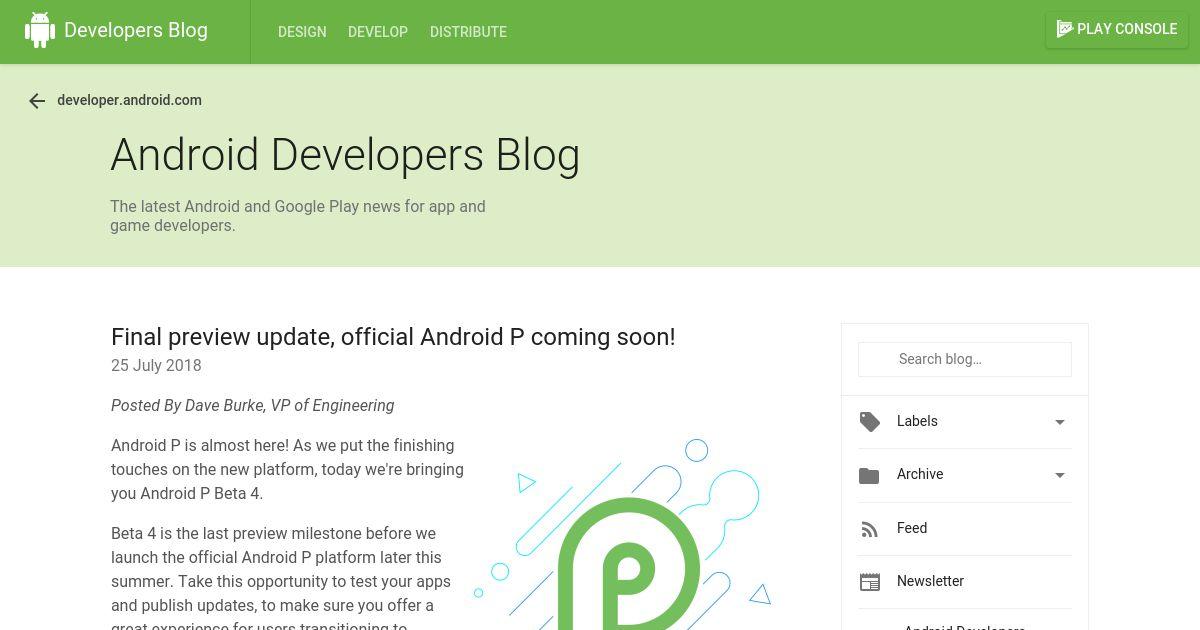Viewport: 1200px width, 630px height.
Task: Expand the Labels dropdown arrow
Action: coord(1060,422)
